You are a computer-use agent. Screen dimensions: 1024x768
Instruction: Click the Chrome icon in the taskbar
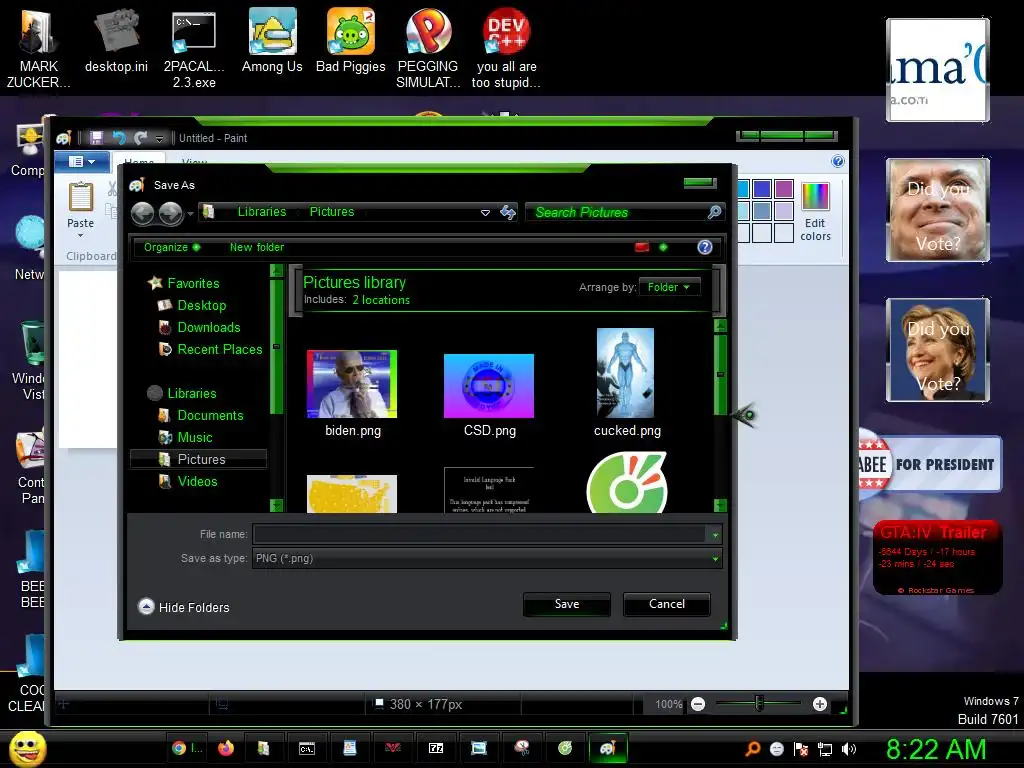click(179, 748)
